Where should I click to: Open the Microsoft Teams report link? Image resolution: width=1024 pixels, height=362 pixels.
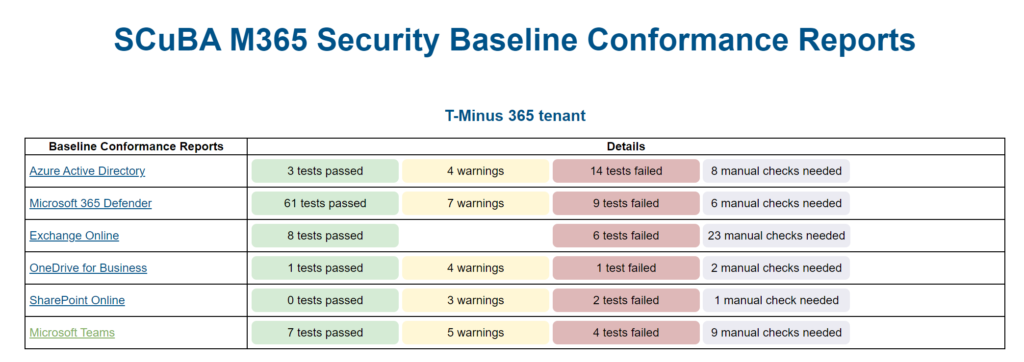(72, 333)
